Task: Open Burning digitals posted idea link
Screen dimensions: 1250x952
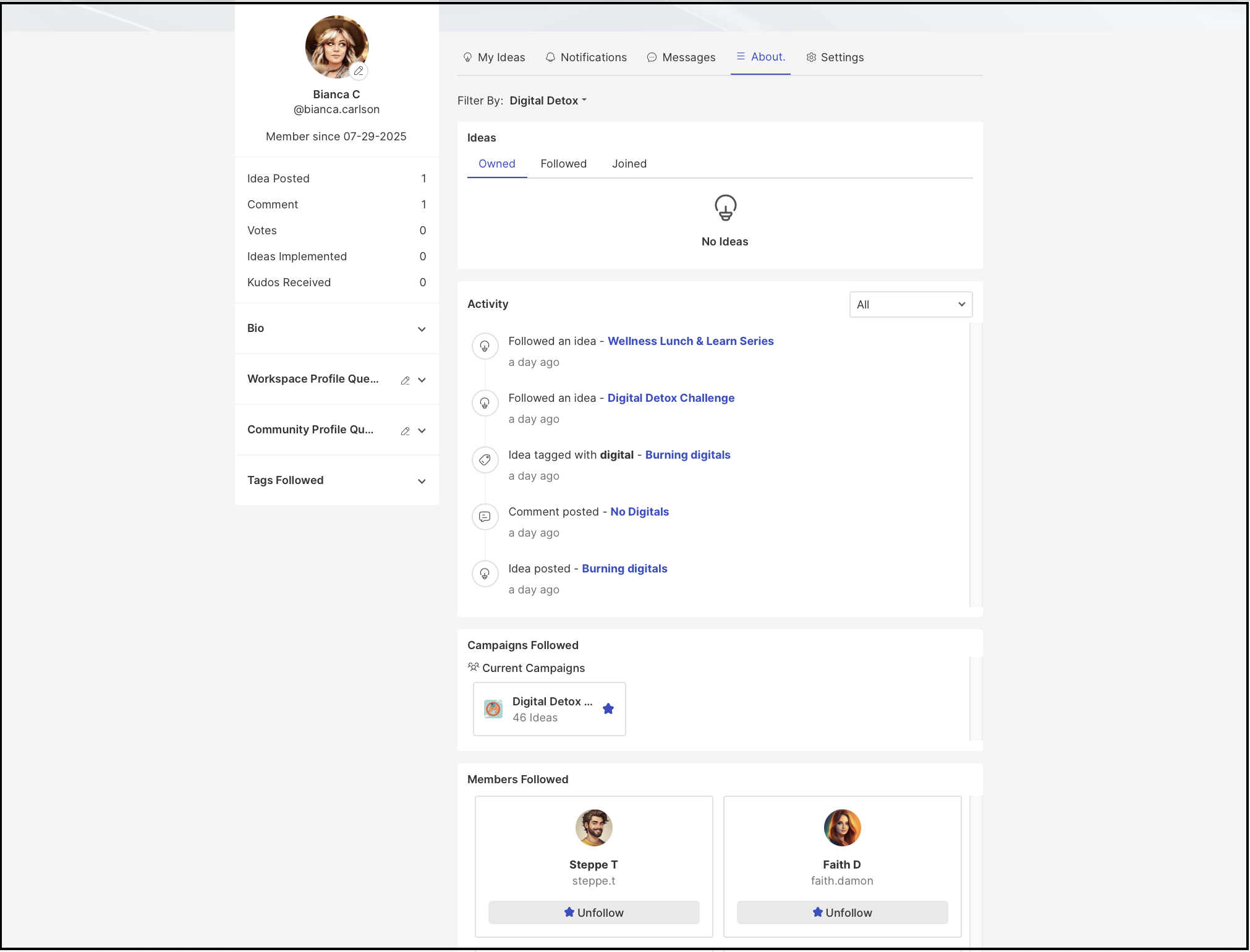Action: click(x=624, y=569)
